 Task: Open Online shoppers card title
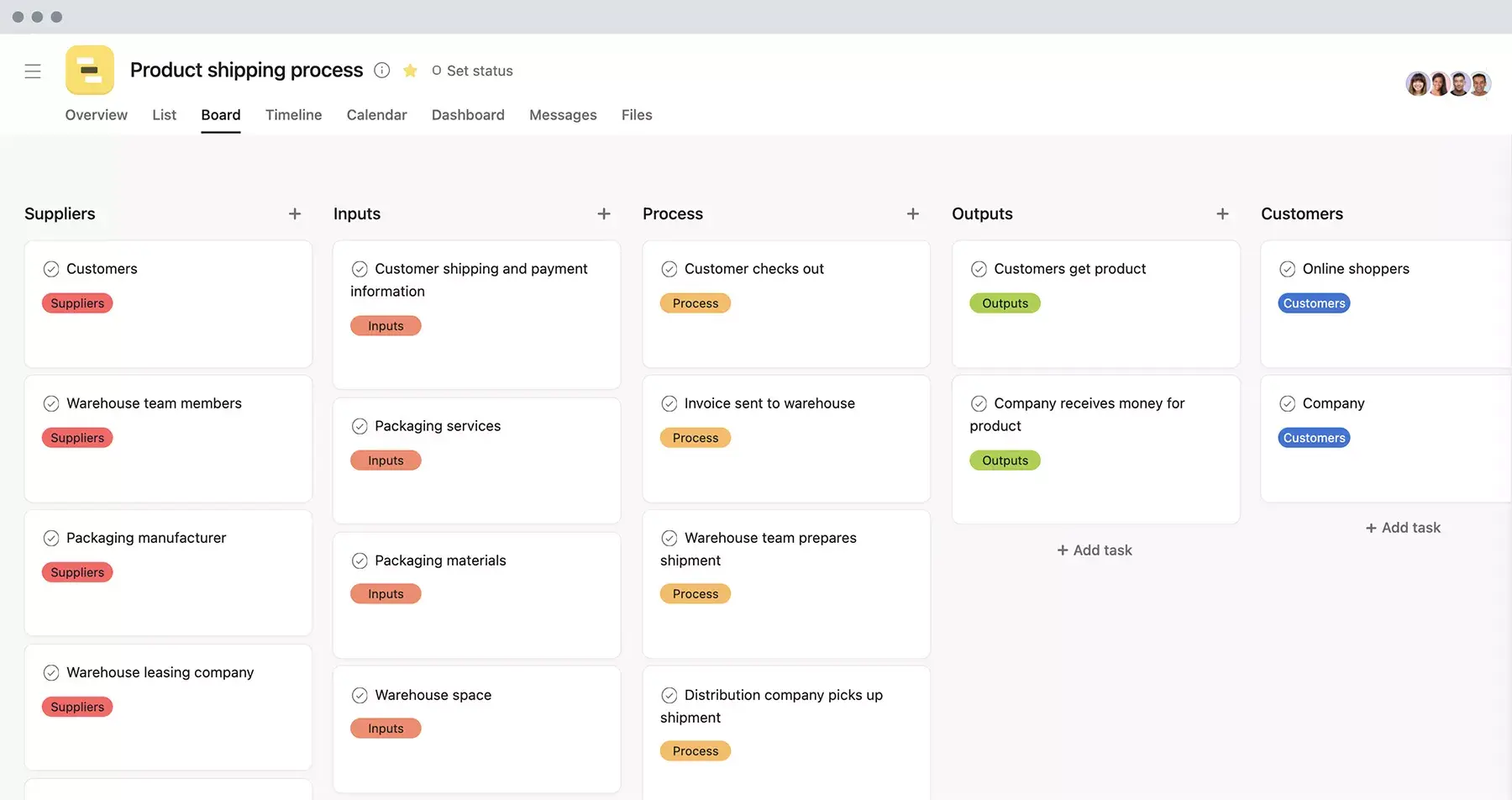click(x=1356, y=269)
